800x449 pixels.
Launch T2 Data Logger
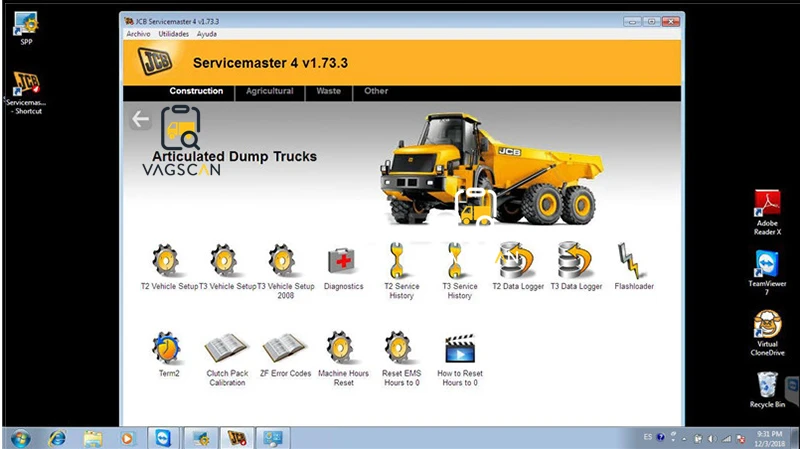coord(515,260)
